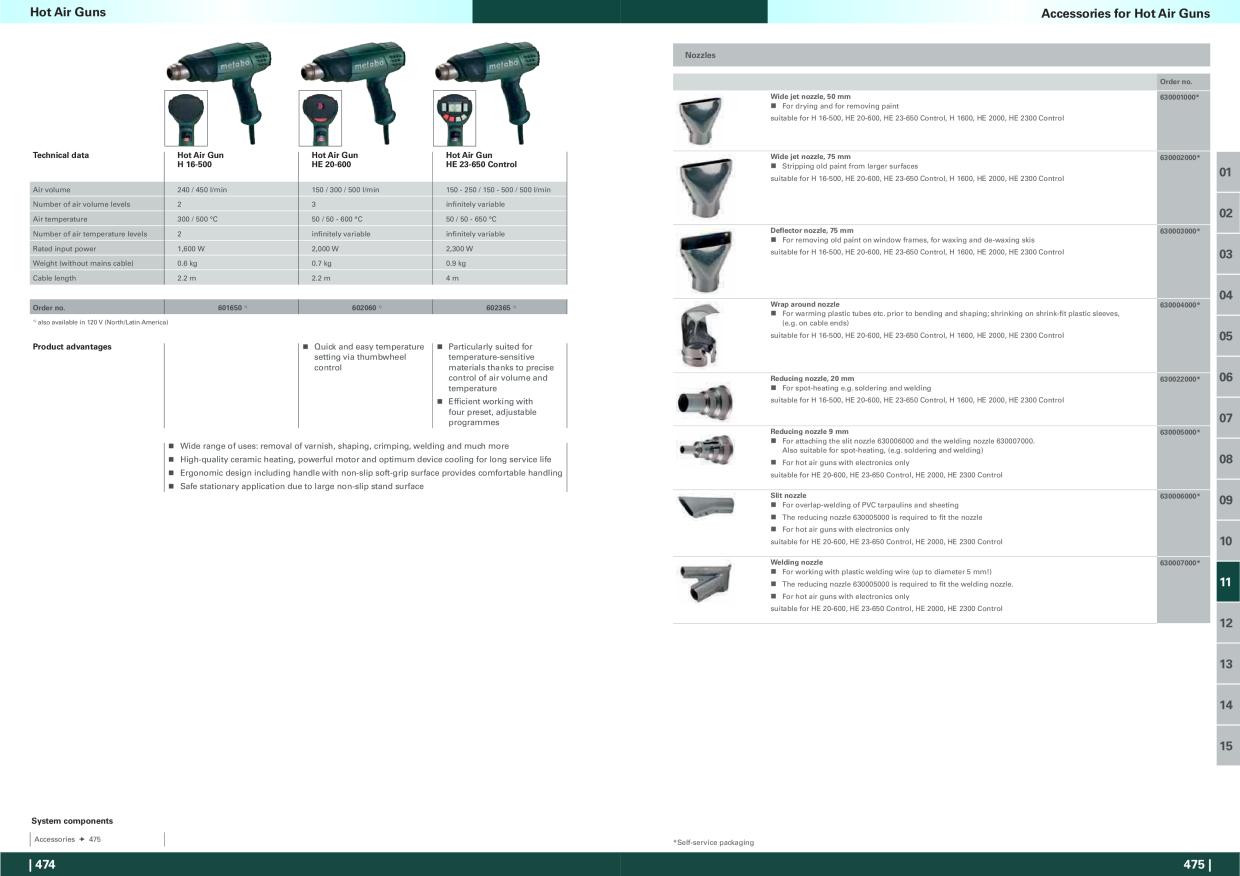The image size is (1240, 876).
Task: Click order number 630002000
Action: [x=1179, y=157]
